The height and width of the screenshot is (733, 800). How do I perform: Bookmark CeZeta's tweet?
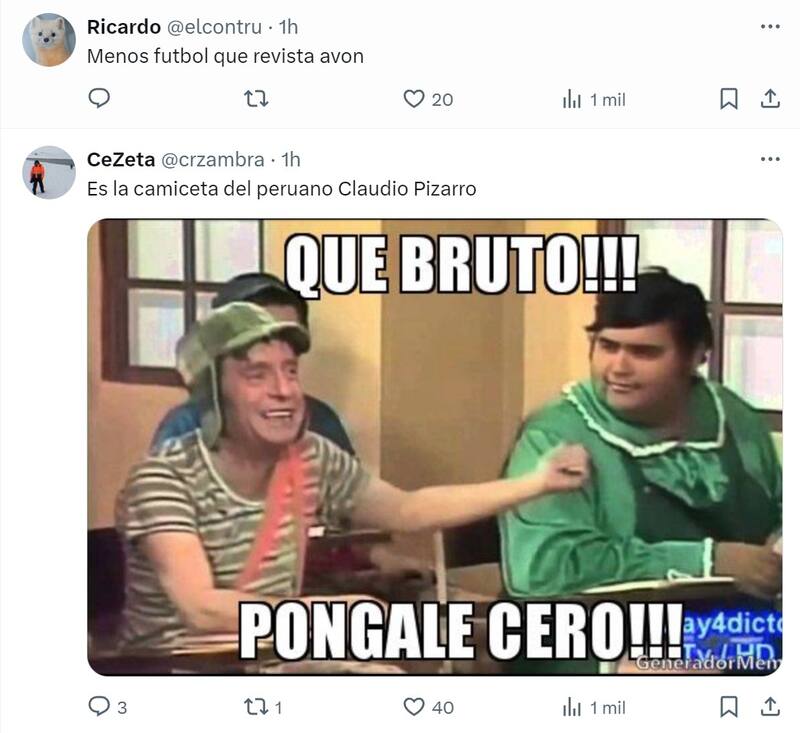pos(729,707)
